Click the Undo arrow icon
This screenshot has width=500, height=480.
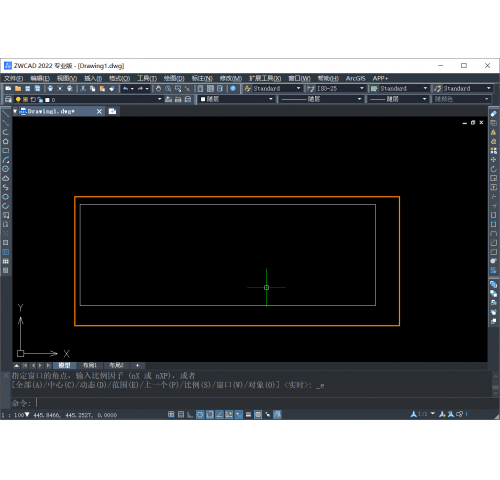[x=126, y=88]
